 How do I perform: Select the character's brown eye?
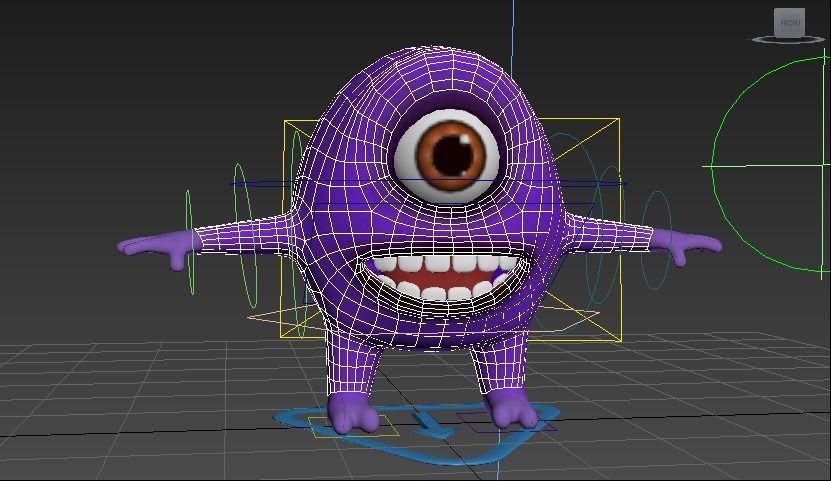(451, 156)
